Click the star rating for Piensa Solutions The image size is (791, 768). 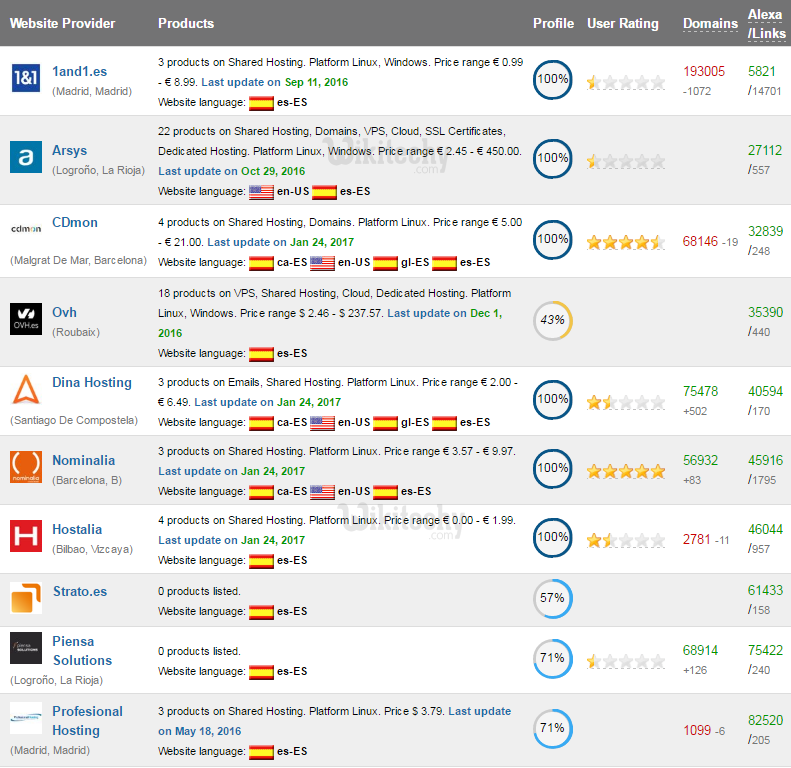click(626, 661)
